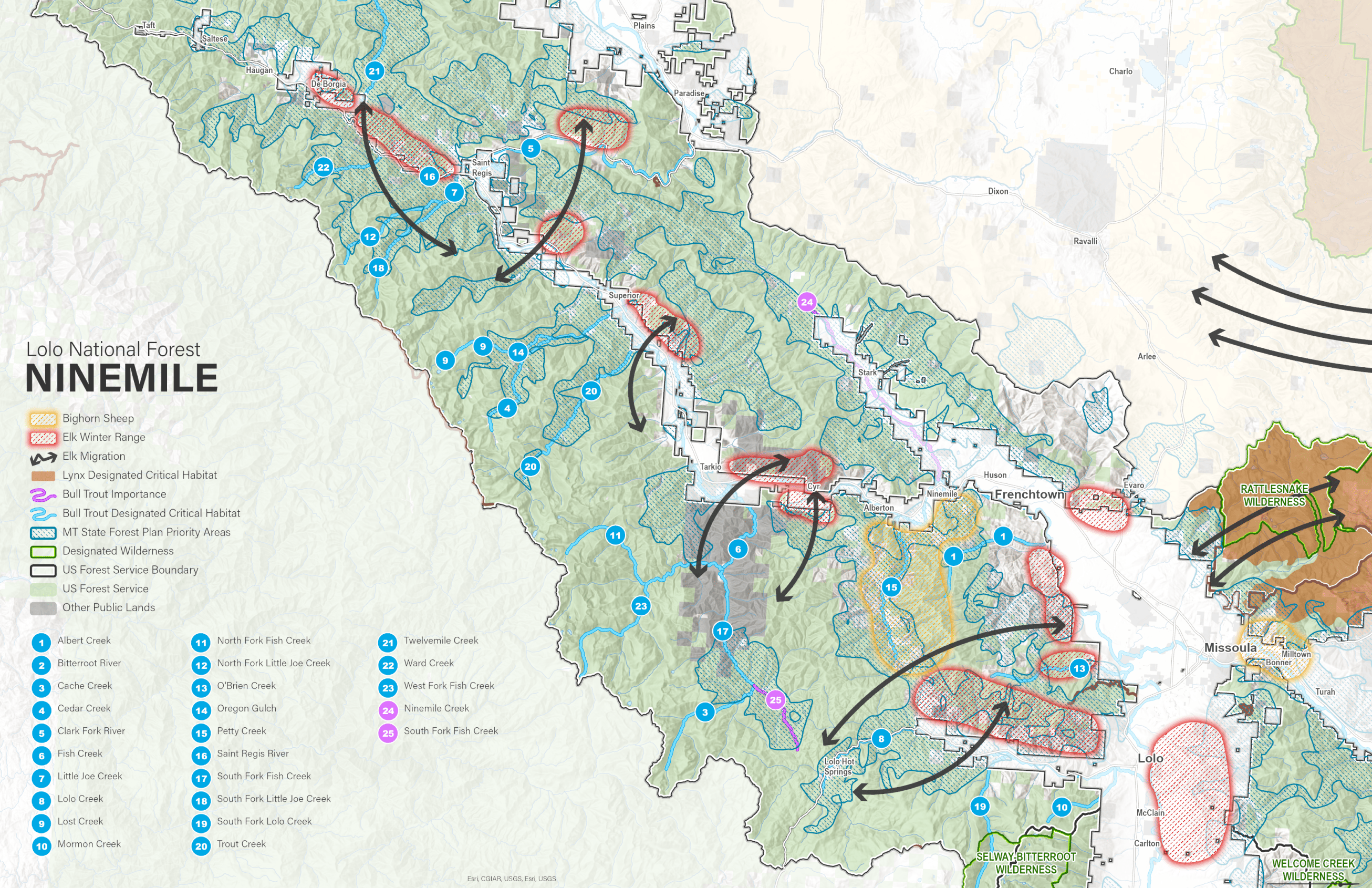Click the Lolo Hot Springs label
1372x888 pixels.
[x=839, y=766]
